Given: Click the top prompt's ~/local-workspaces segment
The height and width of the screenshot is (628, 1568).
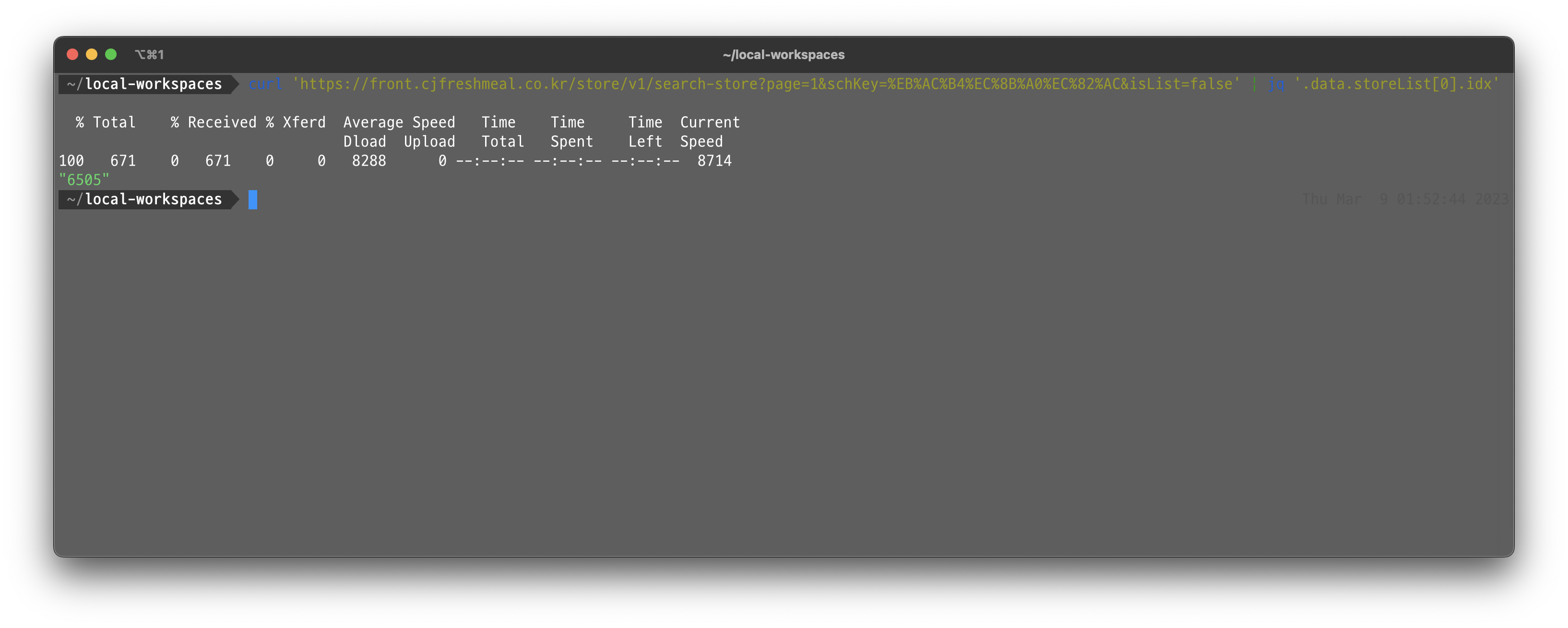Looking at the screenshot, I should point(145,84).
